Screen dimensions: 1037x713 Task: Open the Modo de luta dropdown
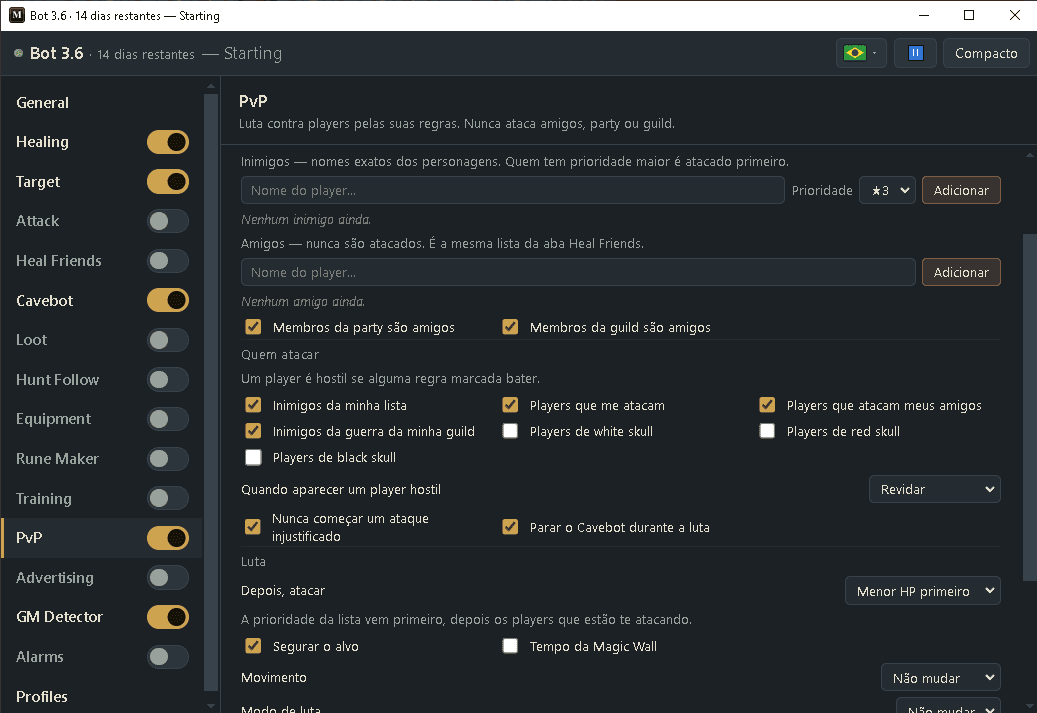tap(948, 706)
